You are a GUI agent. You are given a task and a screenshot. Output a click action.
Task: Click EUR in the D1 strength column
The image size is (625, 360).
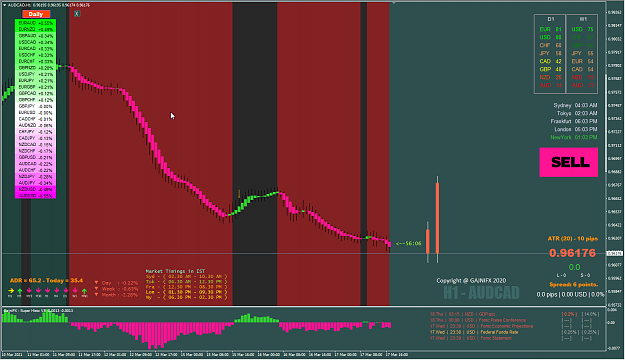545,30
